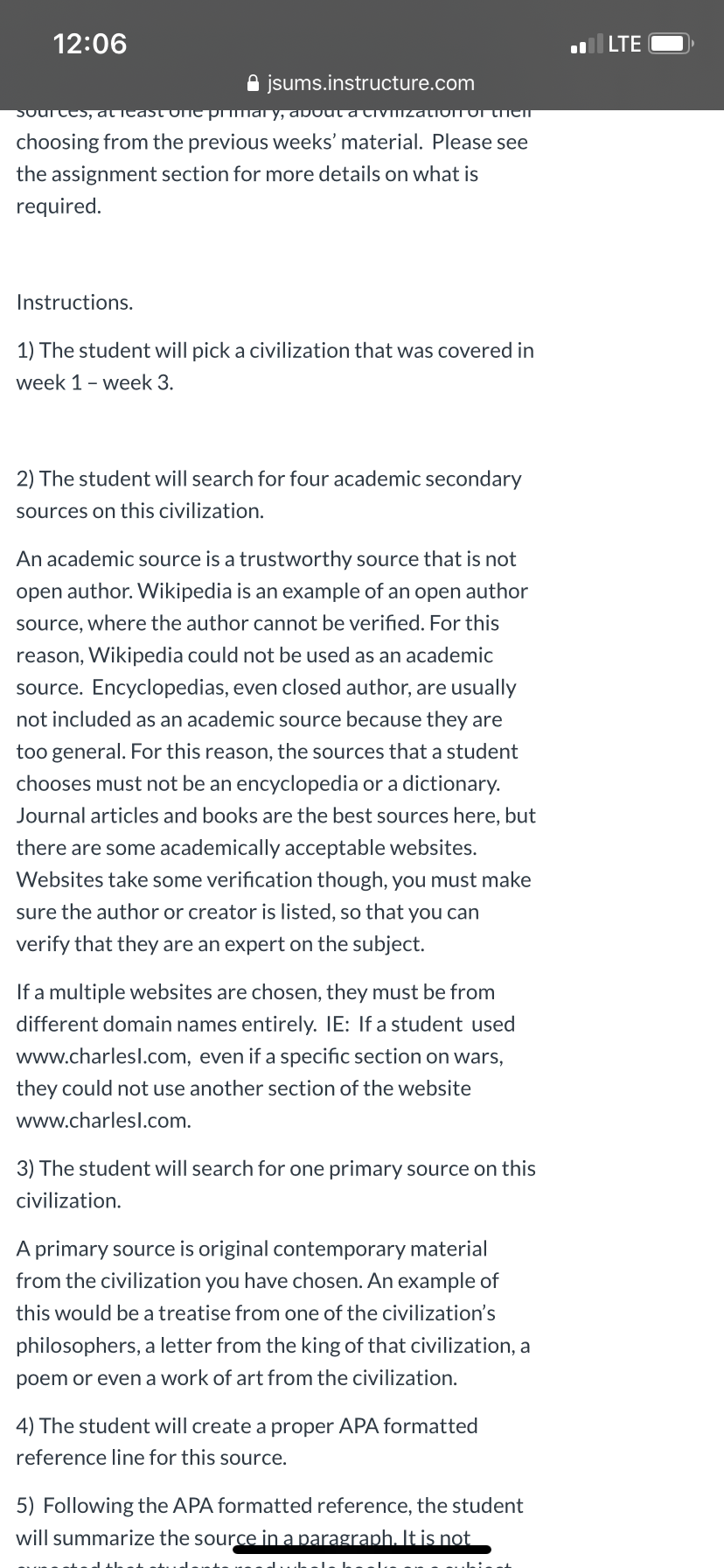The image size is (724, 1568).
Task: Tap the paragraph starting 'A primary source'
Action: (x=274, y=1313)
